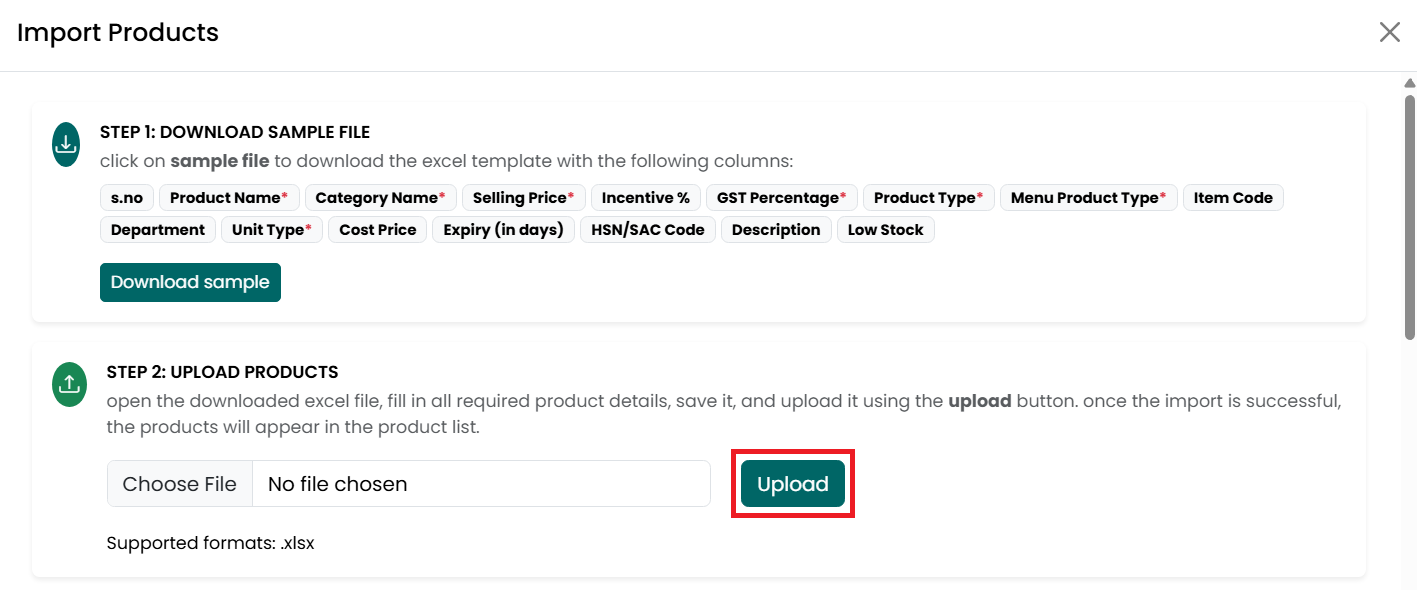Click the Download sample button
The width and height of the screenshot is (1417, 590).
tap(190, 282)
